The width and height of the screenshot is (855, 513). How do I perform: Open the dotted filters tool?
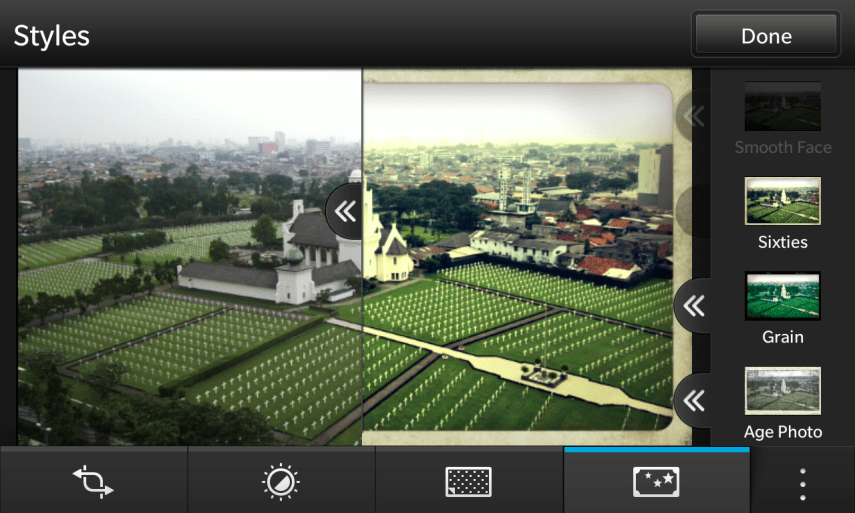[x=468, y=481]
